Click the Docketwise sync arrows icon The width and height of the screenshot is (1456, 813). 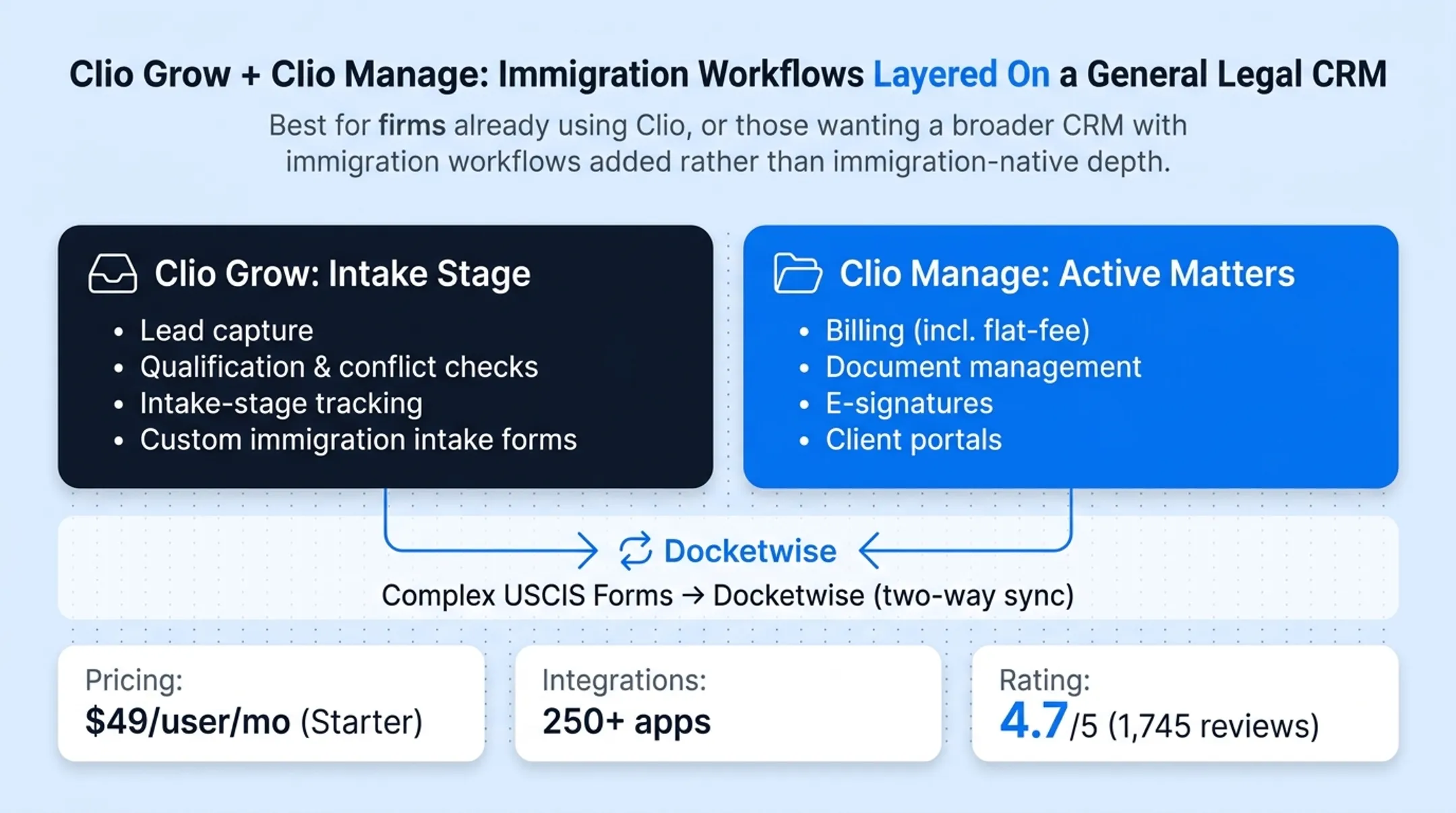(x=636, y=551)
